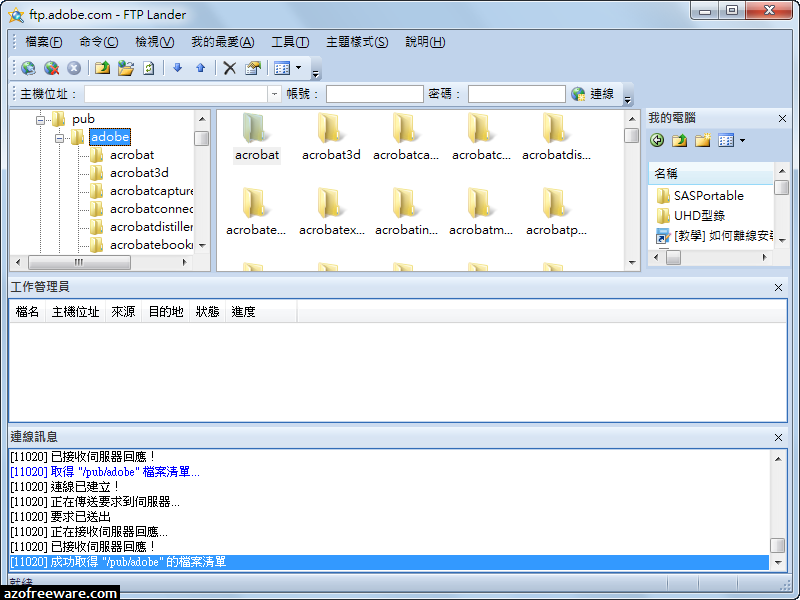Open properties via toolbar icon

click(x=253, y=68)
